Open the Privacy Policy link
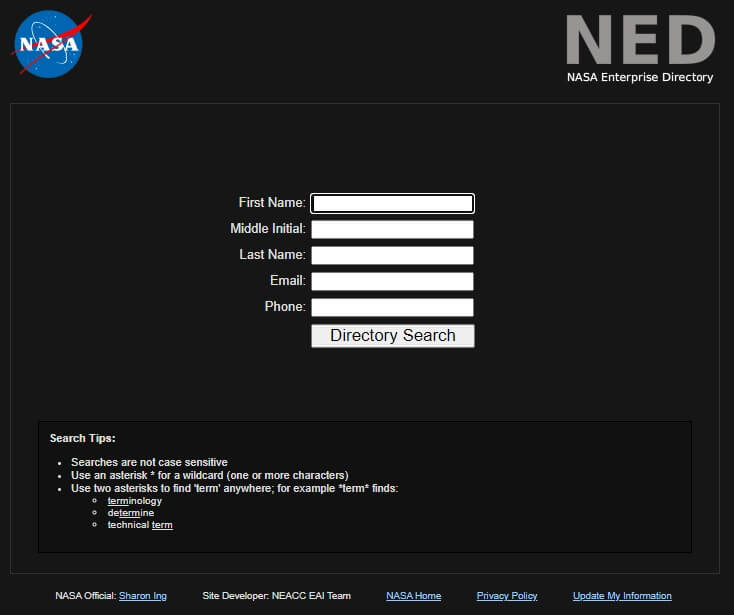 (x=507, y=596)
